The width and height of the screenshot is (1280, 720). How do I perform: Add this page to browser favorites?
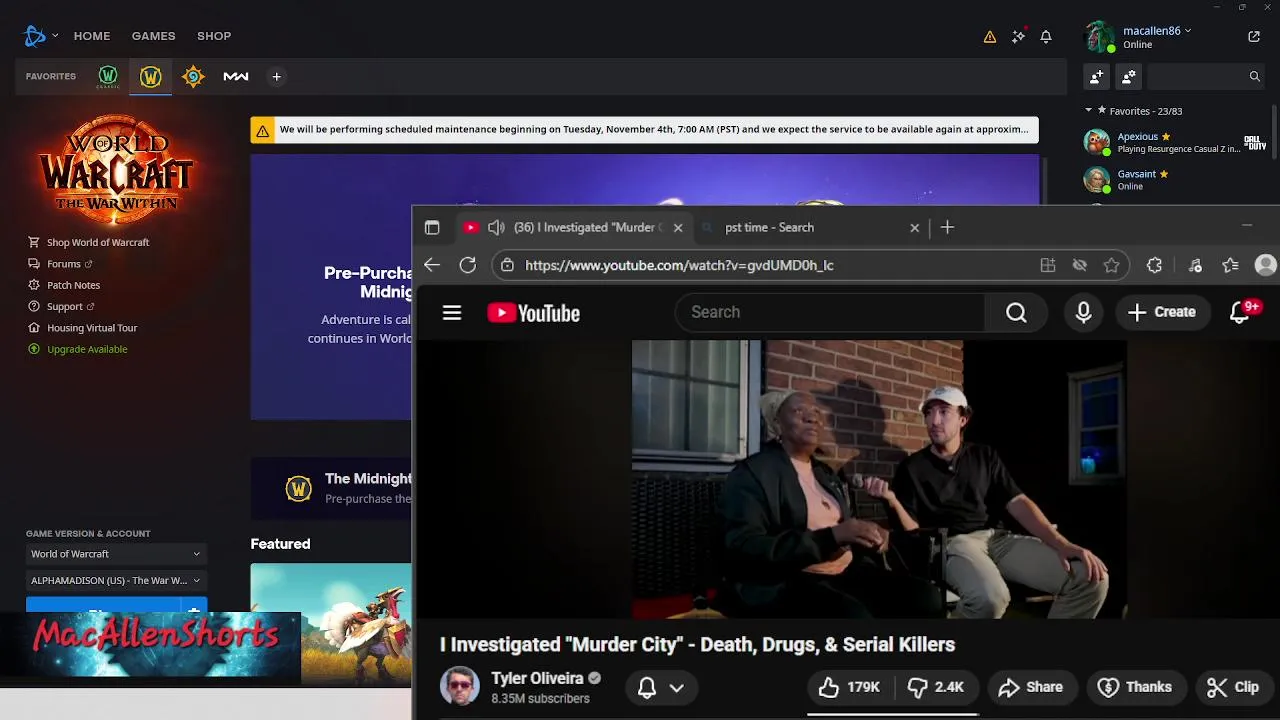pos(1111,265)
